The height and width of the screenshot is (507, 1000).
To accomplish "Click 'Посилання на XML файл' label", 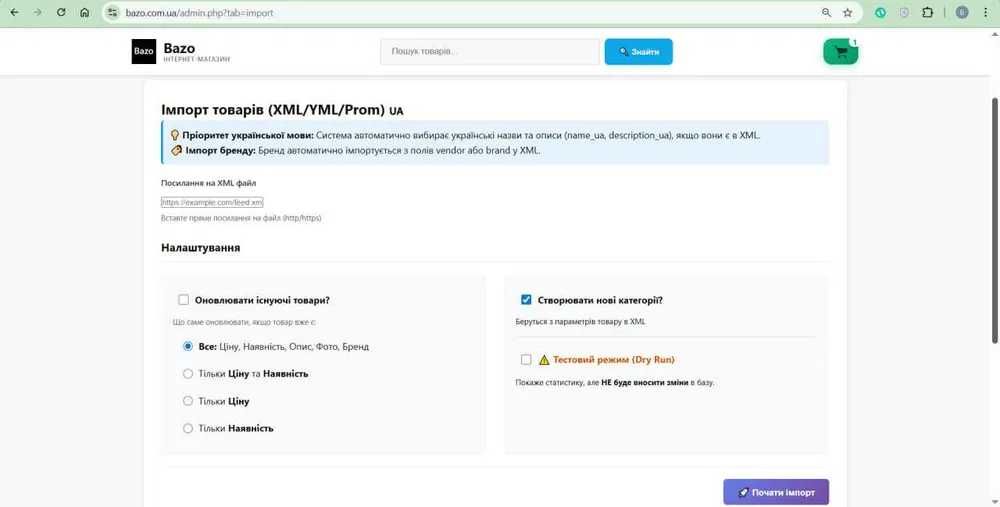I will tap(209, 183).
